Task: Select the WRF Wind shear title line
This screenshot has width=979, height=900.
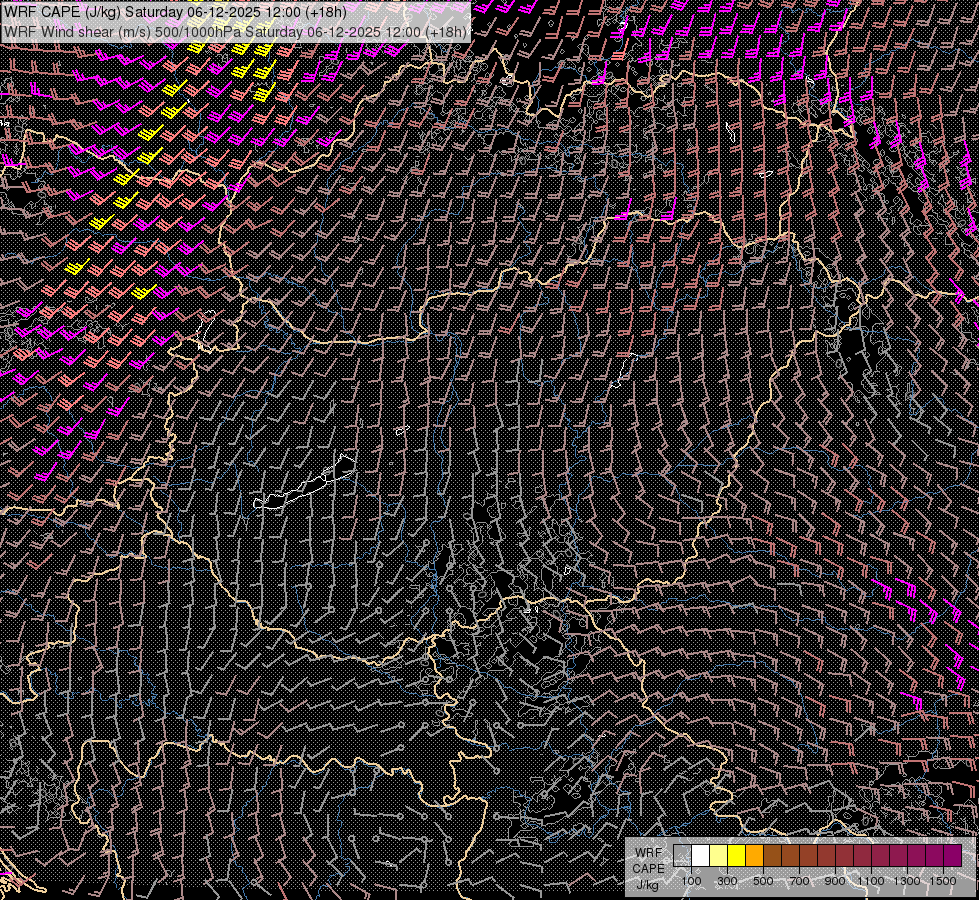Action: coord(235,32)
